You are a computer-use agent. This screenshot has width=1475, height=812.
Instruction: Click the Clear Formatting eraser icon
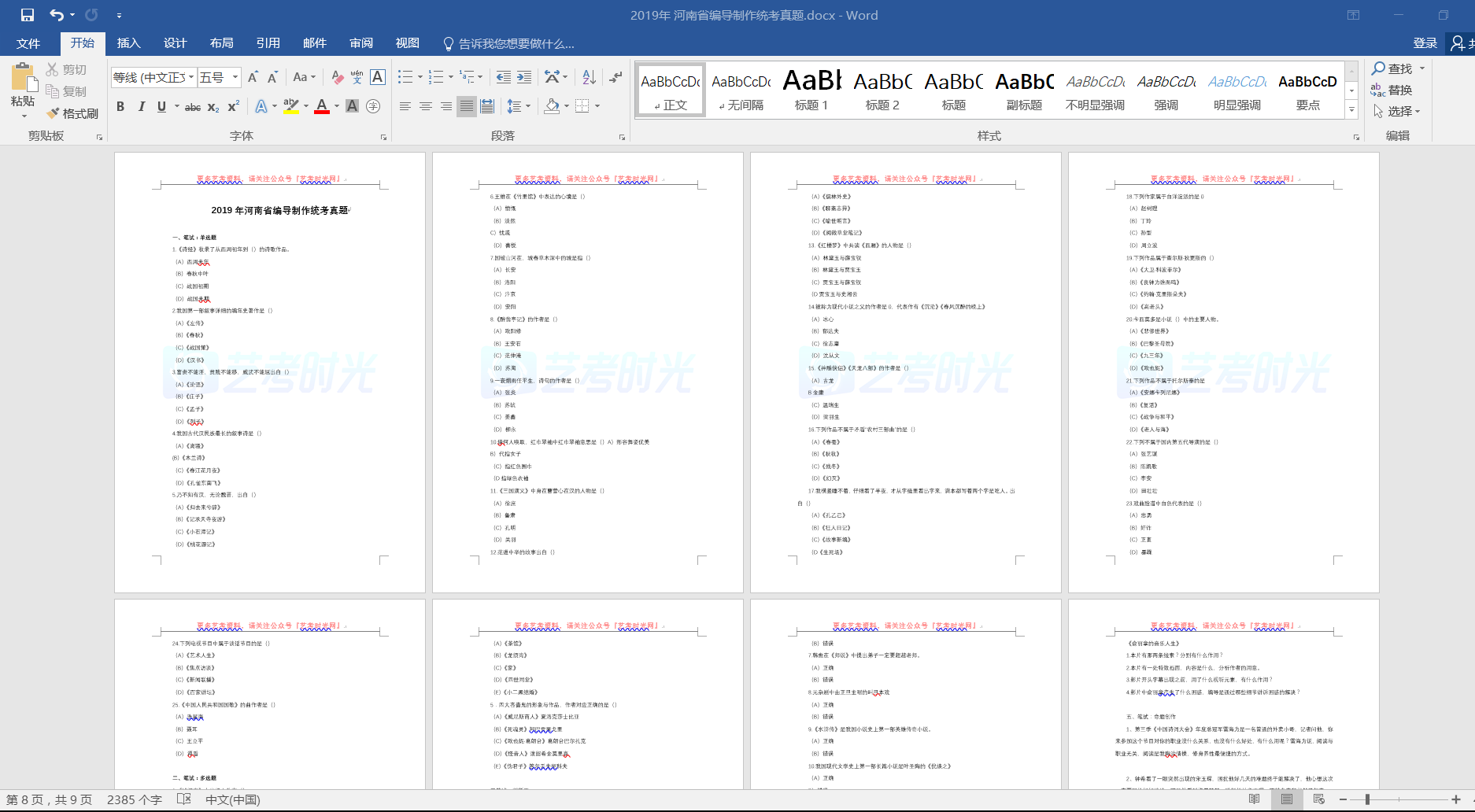(x=337, y=77)
